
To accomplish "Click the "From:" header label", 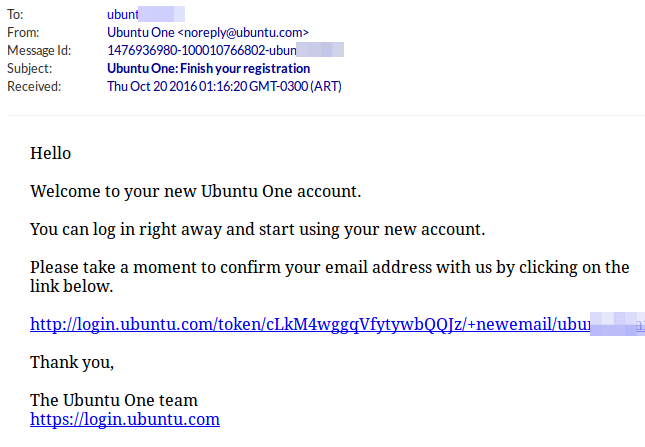I will pyautogui.click(x=23, y=33).
